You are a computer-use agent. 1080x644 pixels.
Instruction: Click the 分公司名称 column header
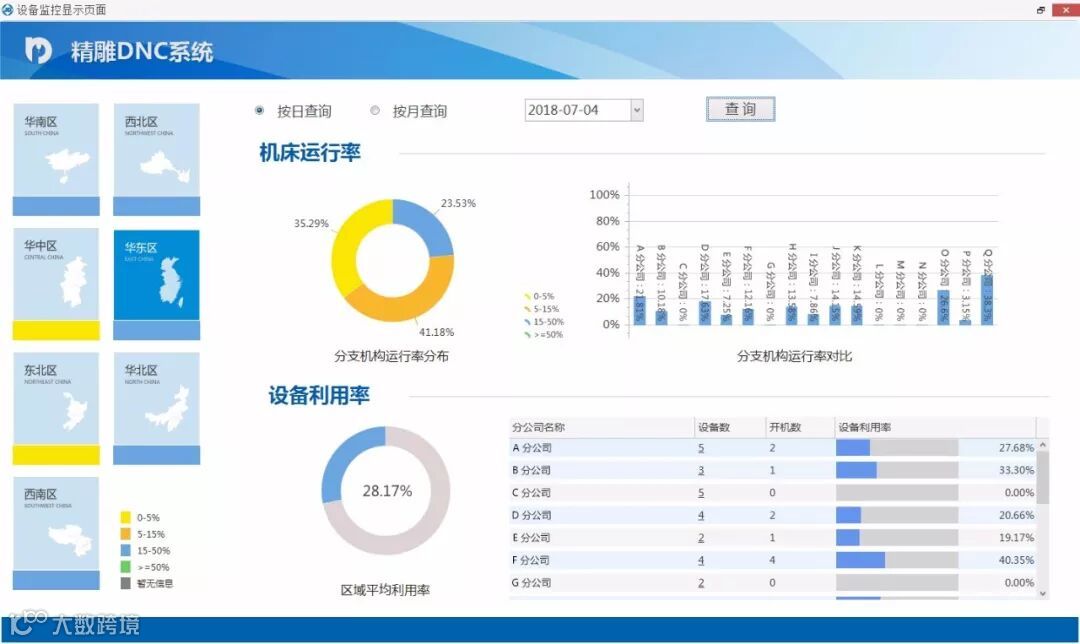pos(601,427)
